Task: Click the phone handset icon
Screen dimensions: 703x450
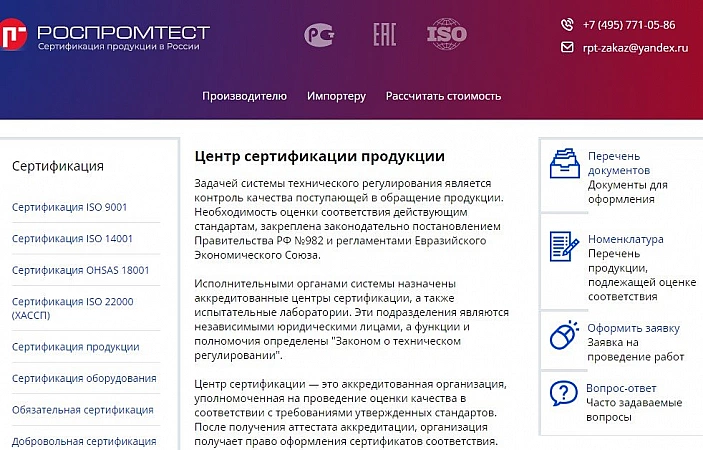Action: 568,25
